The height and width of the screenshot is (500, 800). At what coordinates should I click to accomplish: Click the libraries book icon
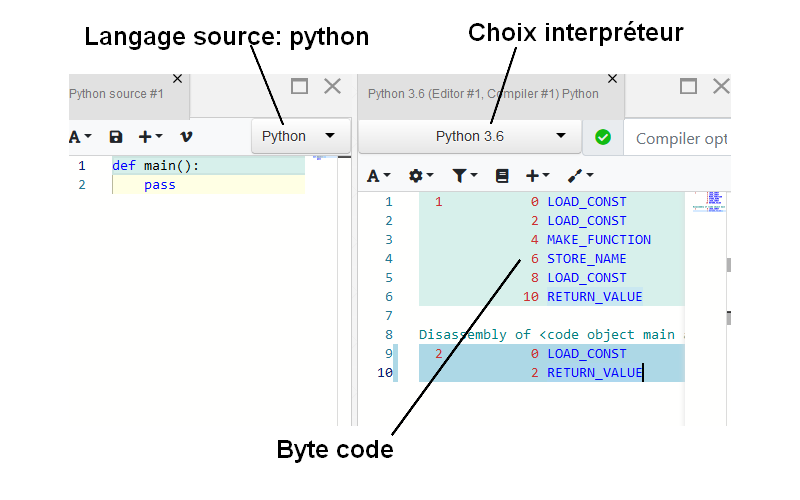[502, 175]
